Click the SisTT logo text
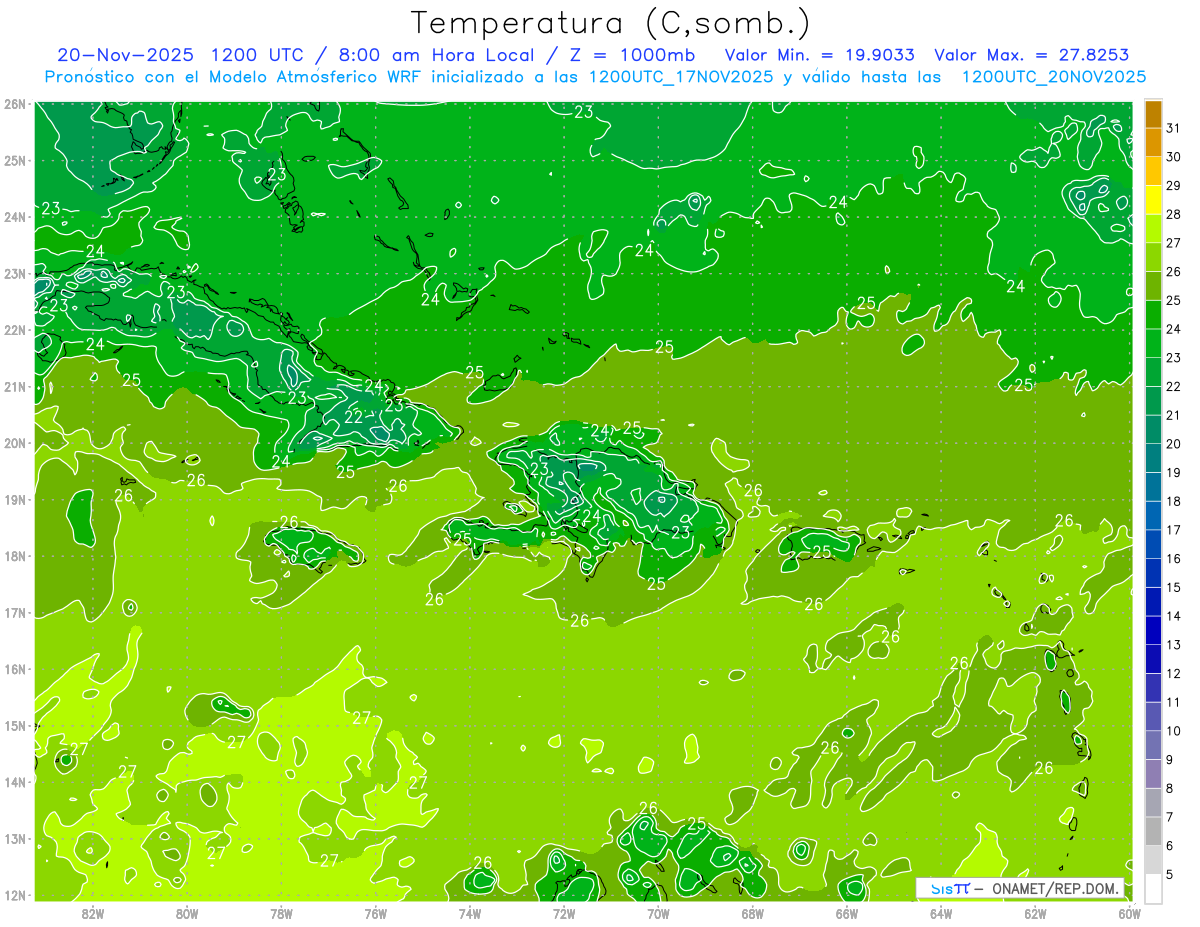The image size is (1200, 927). click(x=949, y=888)
